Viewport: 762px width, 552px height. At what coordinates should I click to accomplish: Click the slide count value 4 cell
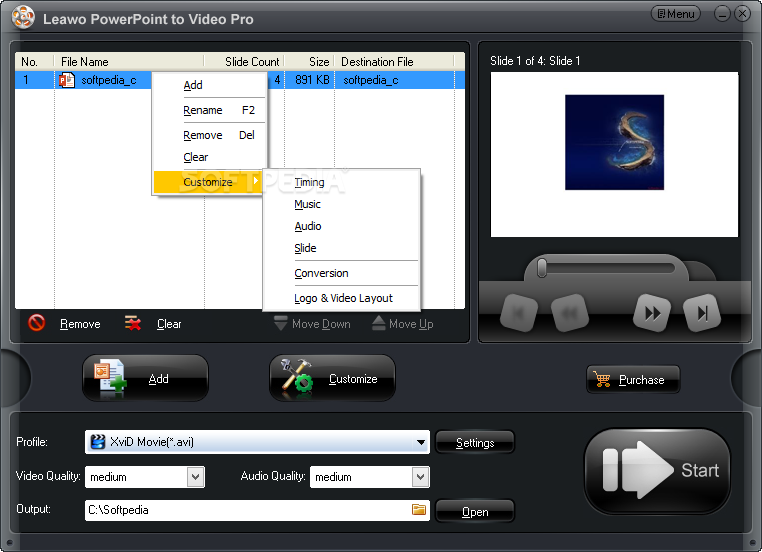pyautogui.click(x=277, y=80)
